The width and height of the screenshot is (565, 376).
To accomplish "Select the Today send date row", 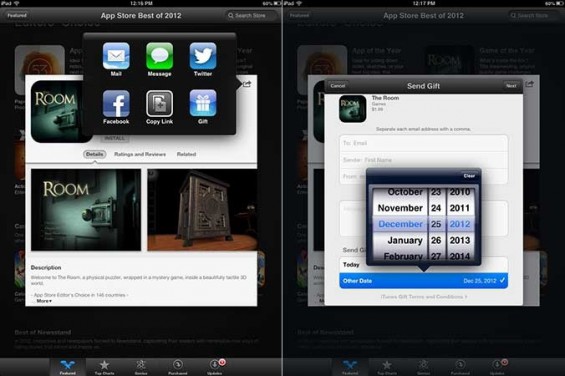I will click(x=423, y=265).
